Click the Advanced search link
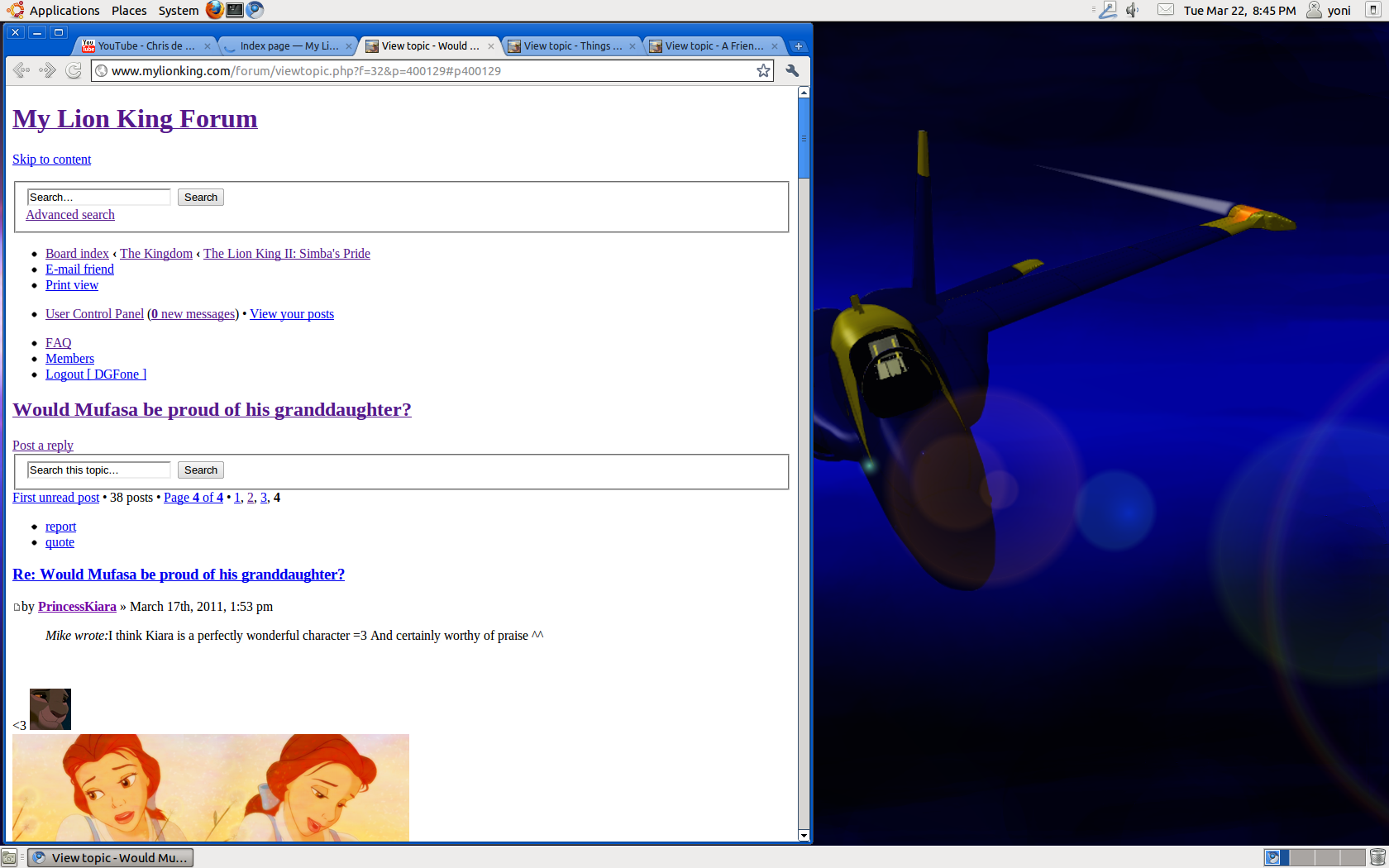The height and width of the screenshot is (868, 1389). pyautogui.click(x=70, y=215)
